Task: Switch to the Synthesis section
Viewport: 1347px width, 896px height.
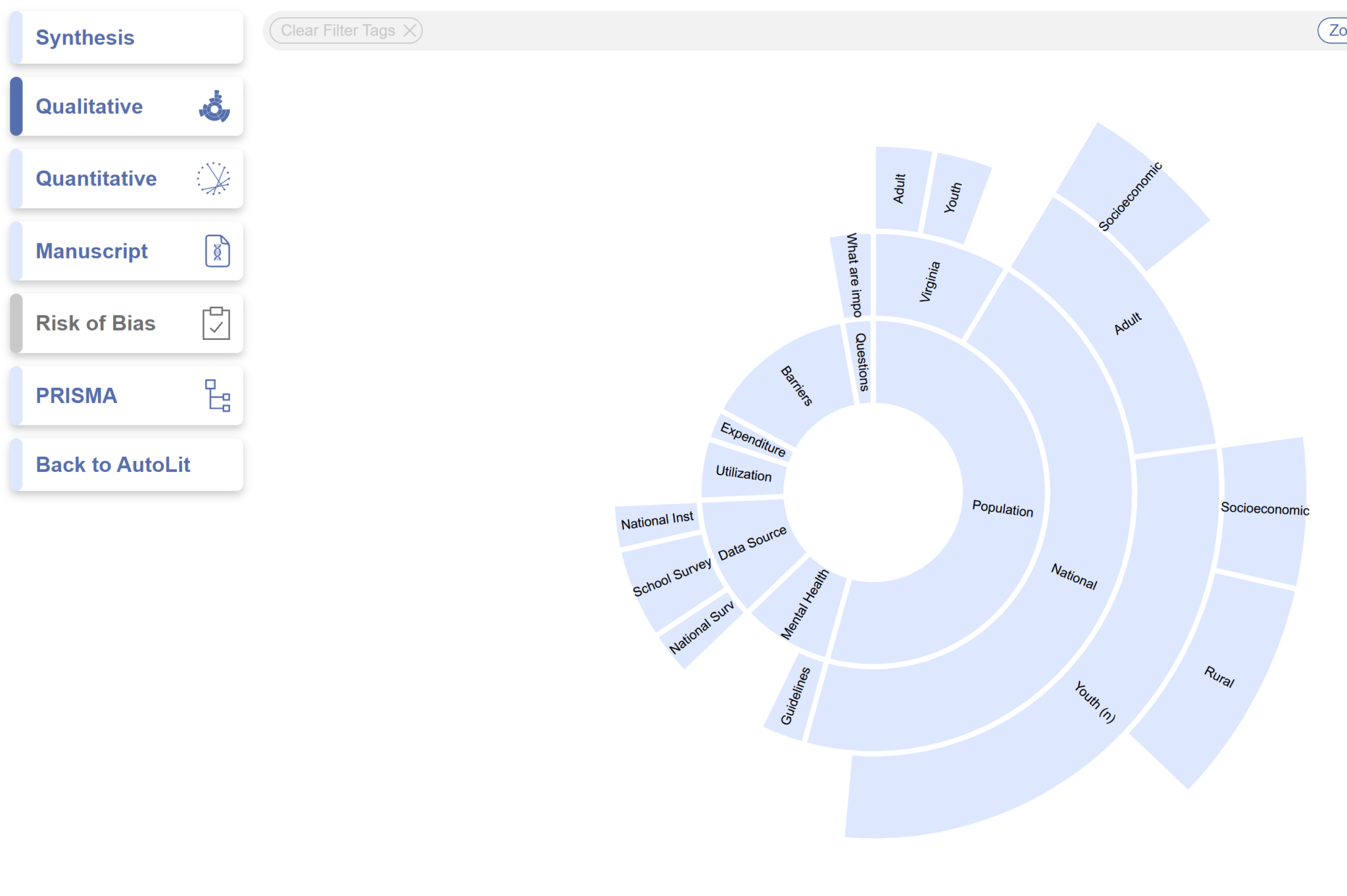Action: coord(85,37)
